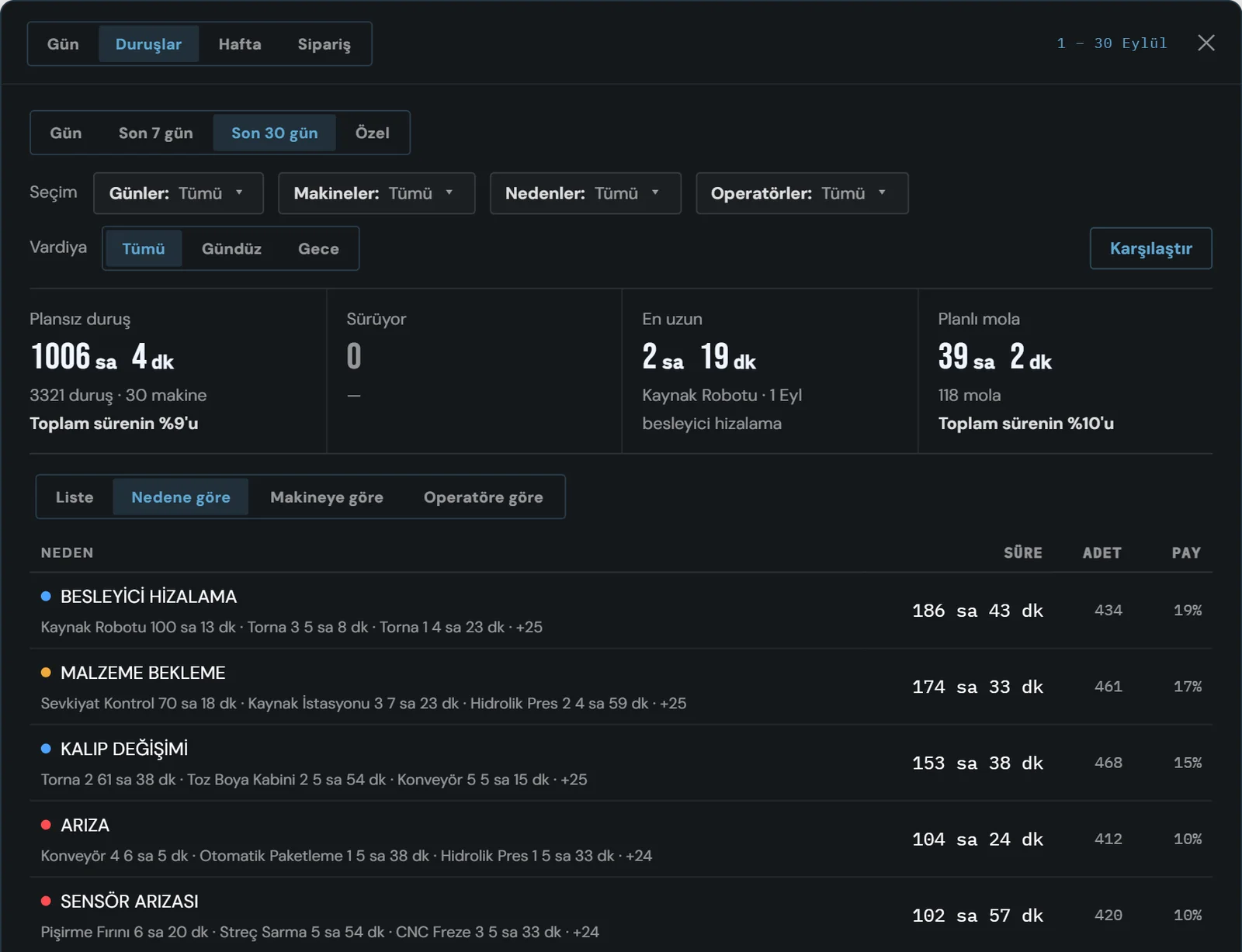Image resolution: width=1242 pixels, height=952 pixels.
Task: Open the MALZEME BEKLEME row
Action: 621,687
